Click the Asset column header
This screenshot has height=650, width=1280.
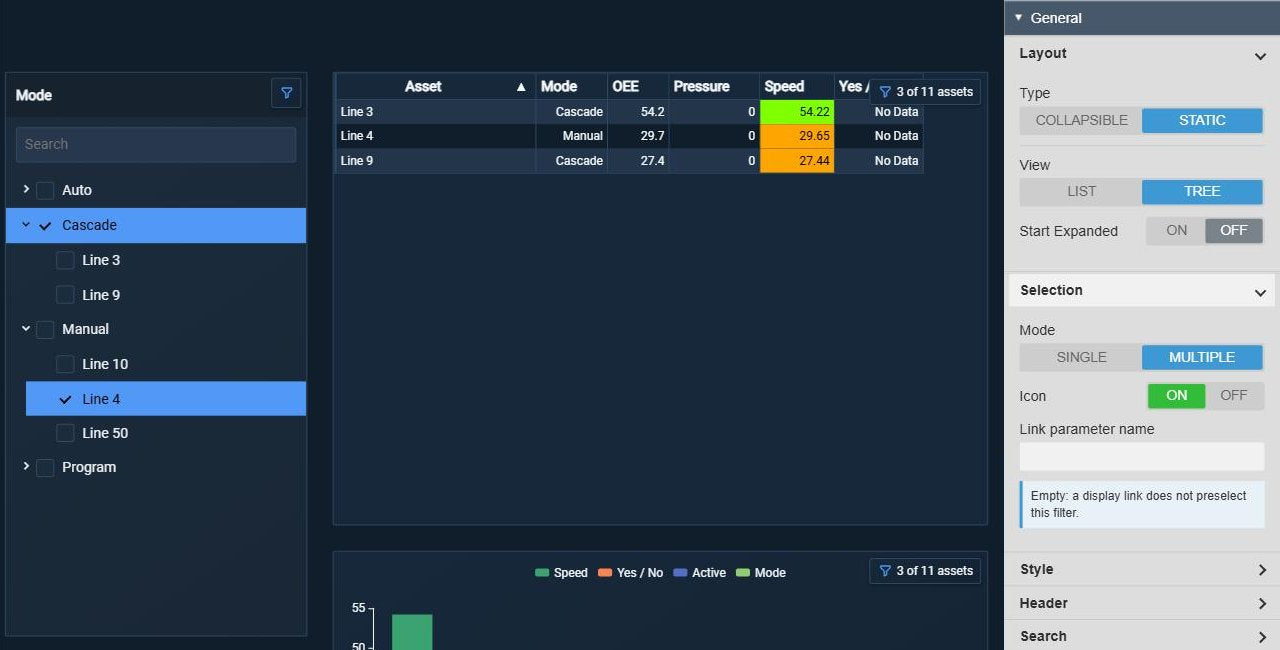coord(435,86)
